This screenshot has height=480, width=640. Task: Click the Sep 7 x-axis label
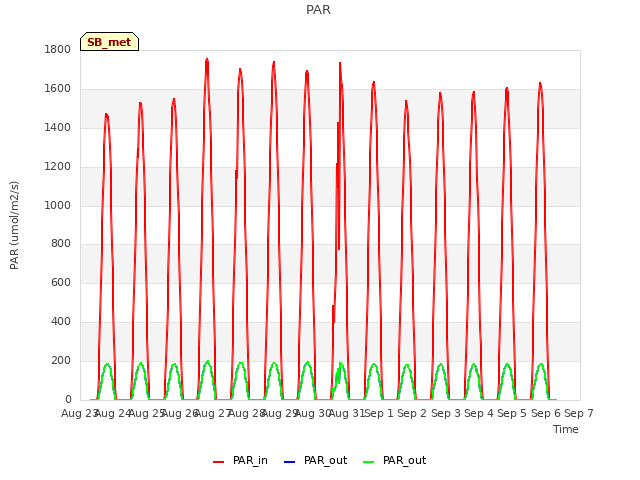(x=579, y=413)
